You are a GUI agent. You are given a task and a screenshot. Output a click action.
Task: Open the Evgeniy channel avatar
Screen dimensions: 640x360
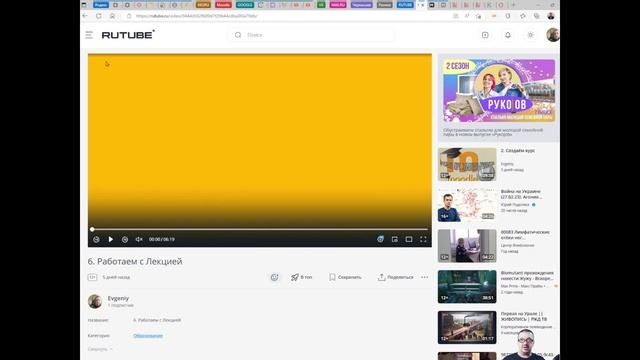95,301
